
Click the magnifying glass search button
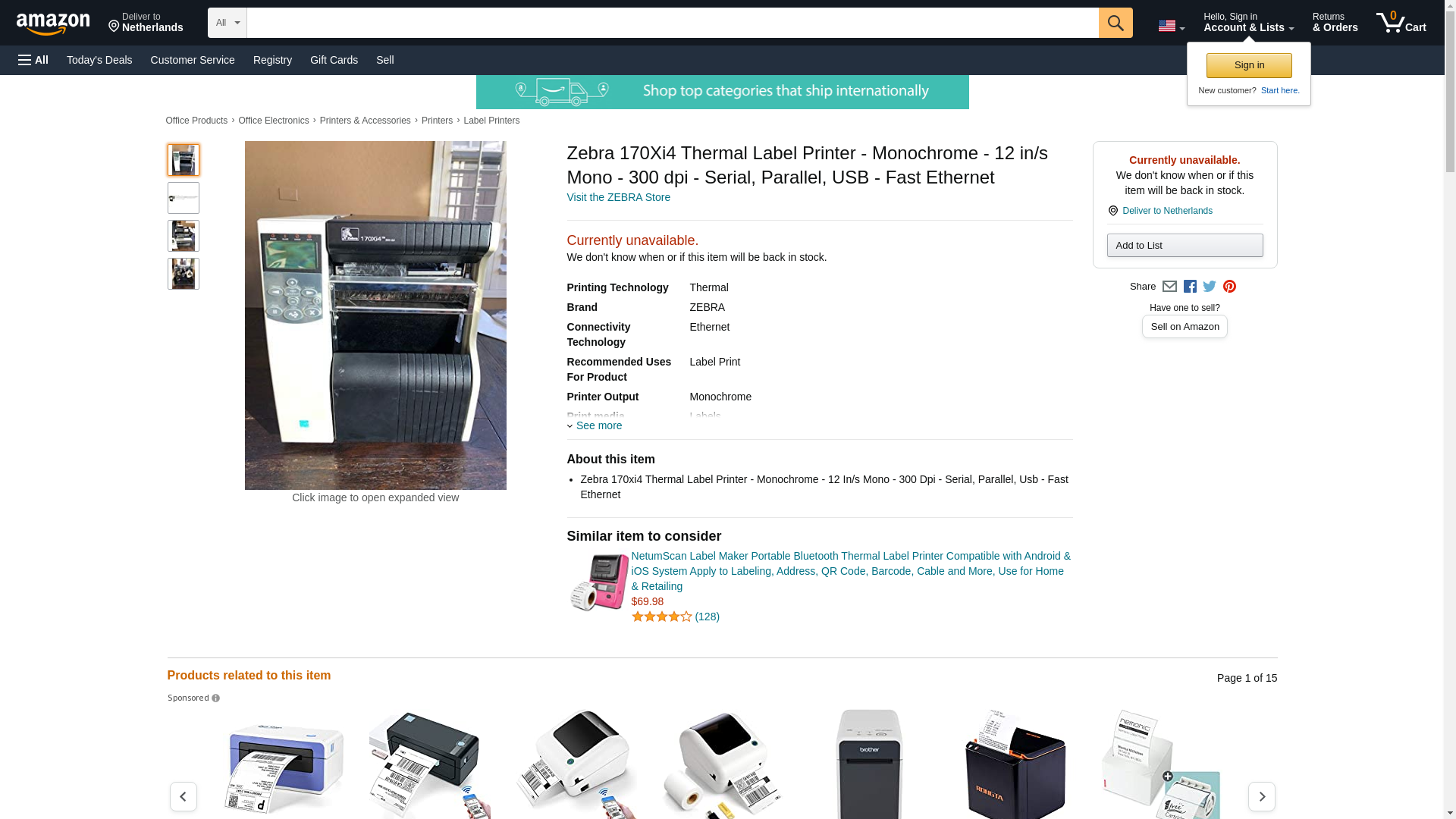click(x=1115, y=23)
